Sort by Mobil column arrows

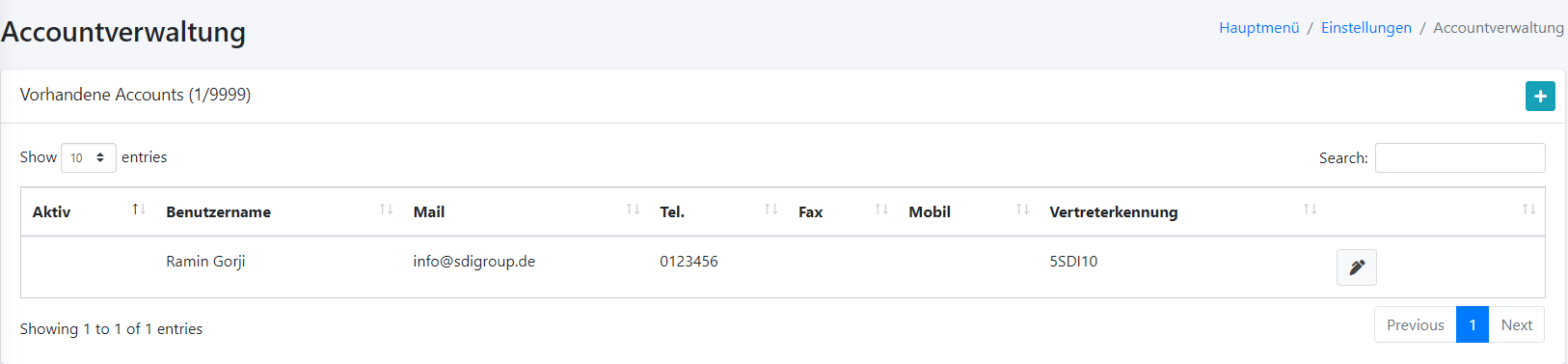1023,210
